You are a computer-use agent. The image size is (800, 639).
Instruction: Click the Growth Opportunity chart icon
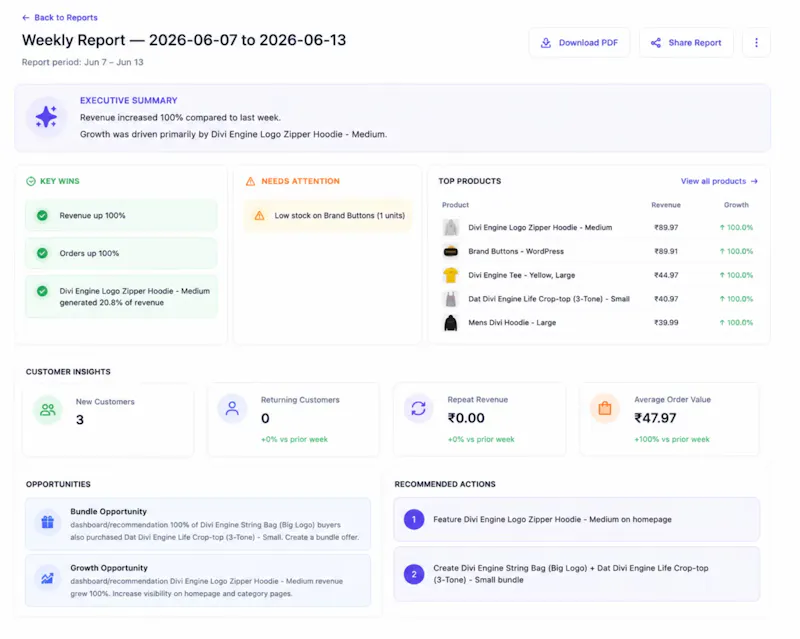[x=47, y=578]
